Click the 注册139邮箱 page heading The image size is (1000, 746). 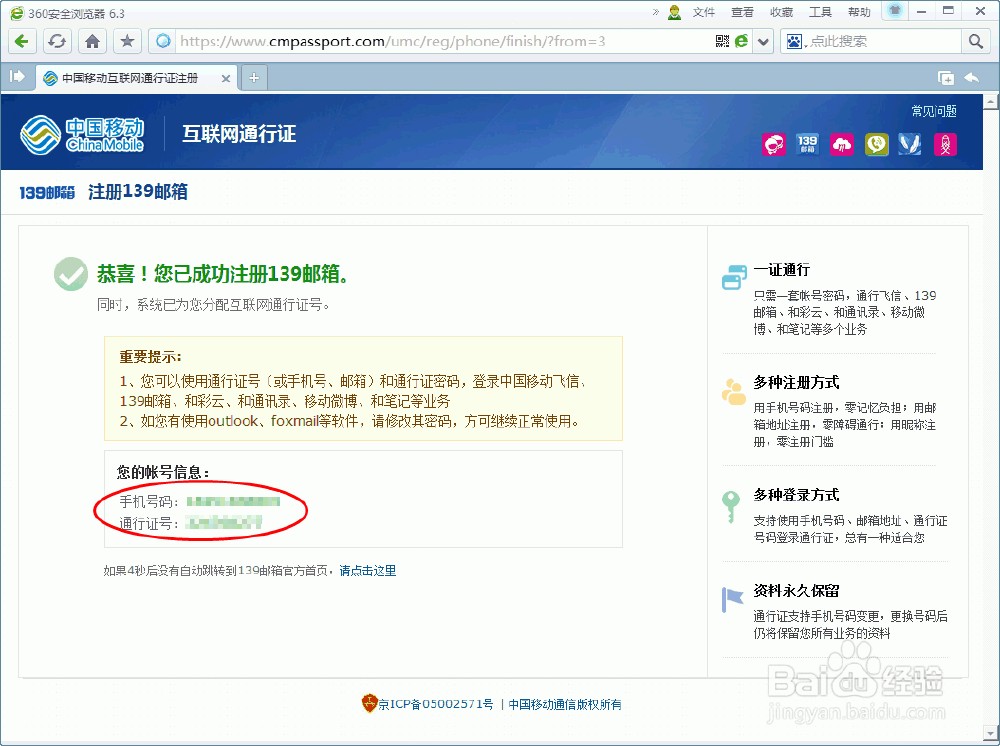click(138, 192)
